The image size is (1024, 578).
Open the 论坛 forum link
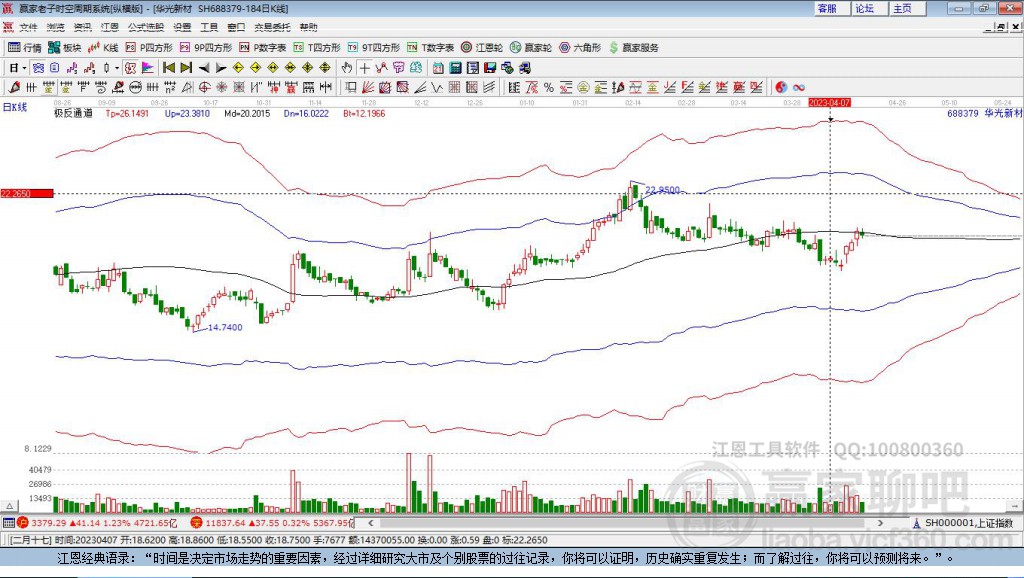pyautogui.click(x=865, y=8)
